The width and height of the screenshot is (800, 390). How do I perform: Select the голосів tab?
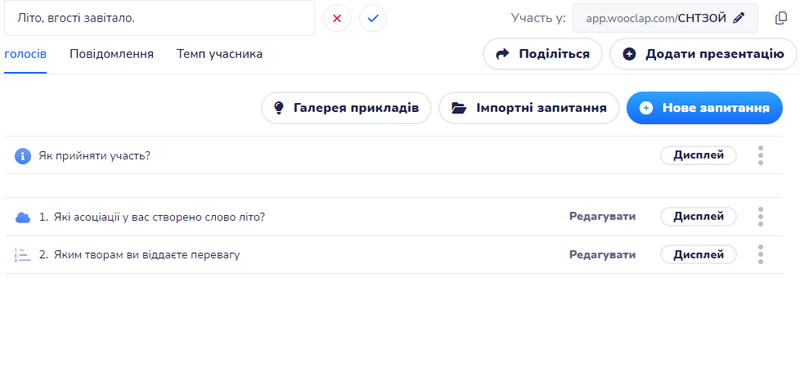26,54
